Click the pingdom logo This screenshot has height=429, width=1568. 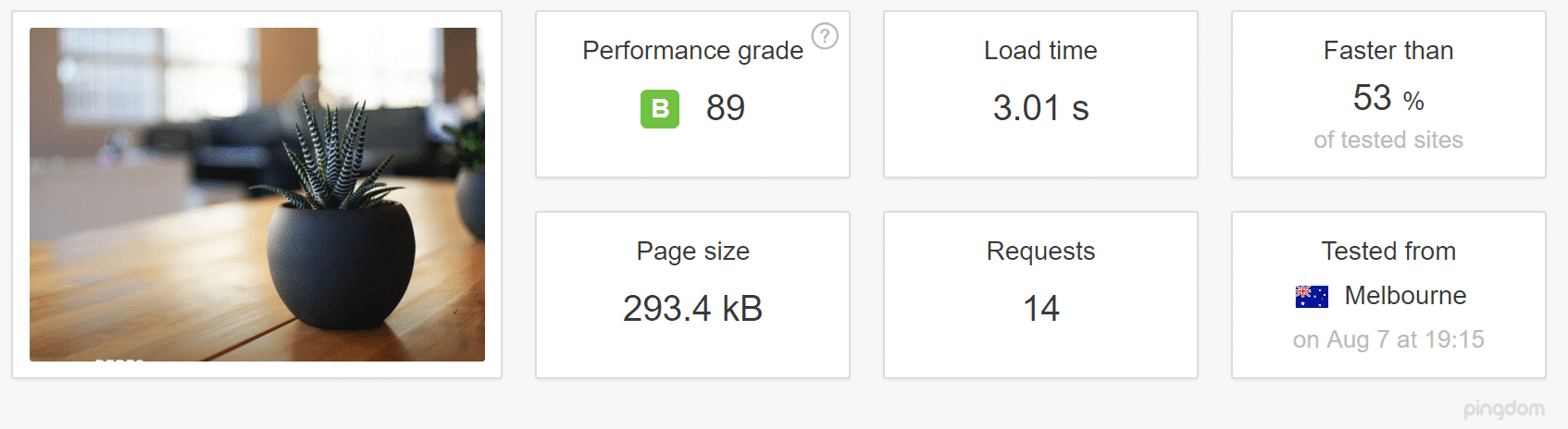1503,409
